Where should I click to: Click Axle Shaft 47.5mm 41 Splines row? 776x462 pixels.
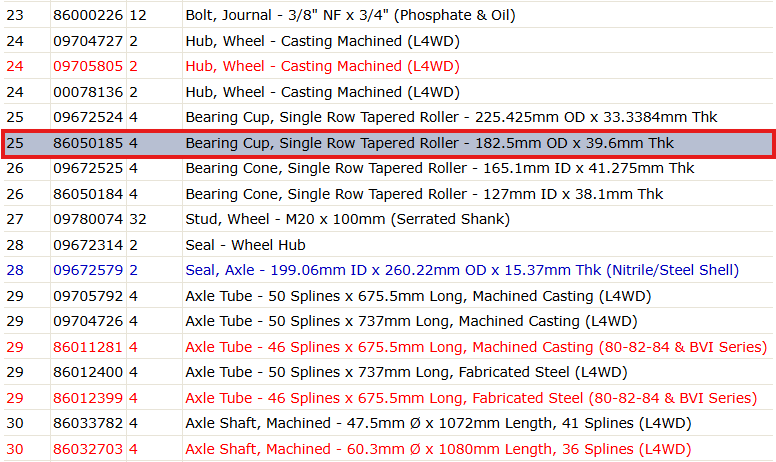[x=388, y=423]
